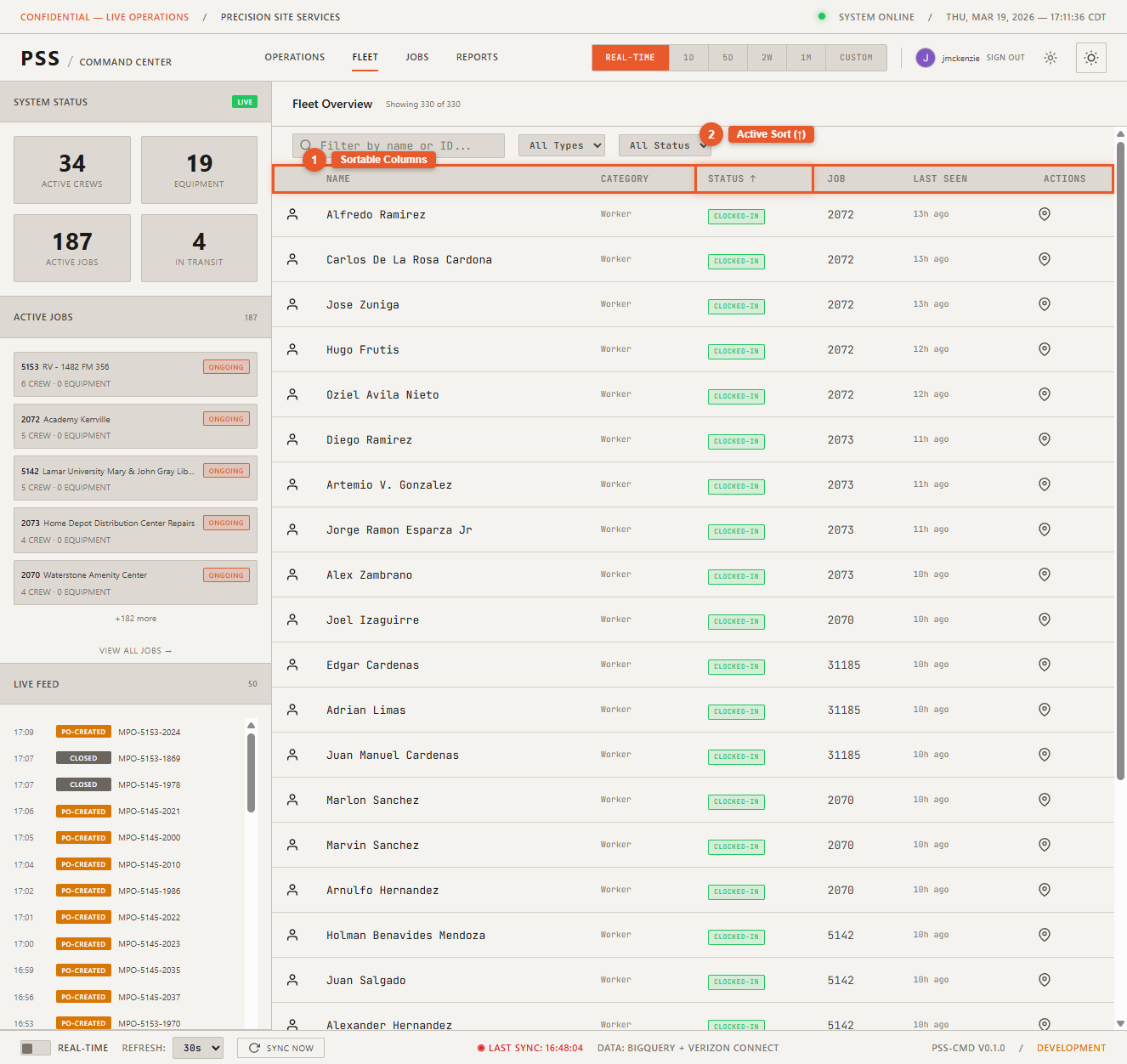Open the All Status filter dropdown
This screenshot has width=1127, height=1064.
(665, 144)
